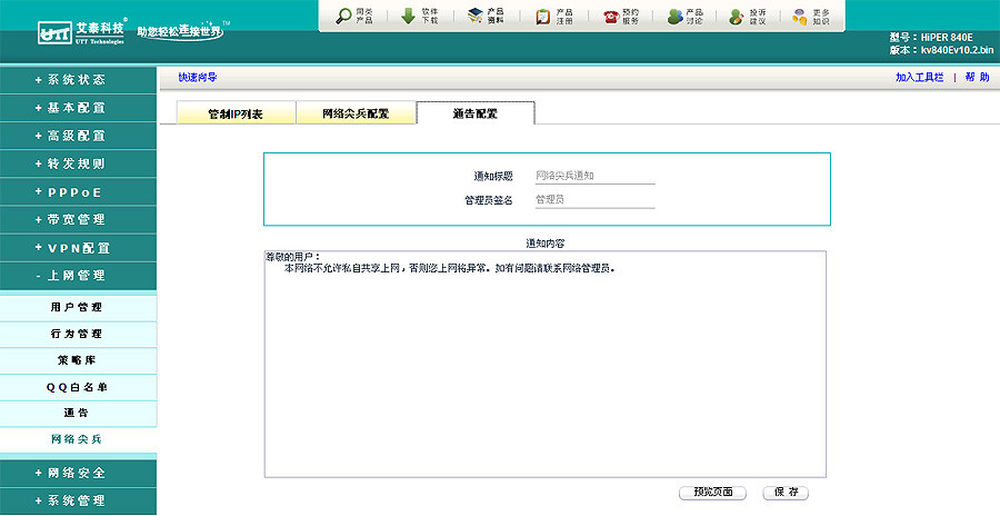Expand the 系统状态 sidebar section

pos(70,79)
